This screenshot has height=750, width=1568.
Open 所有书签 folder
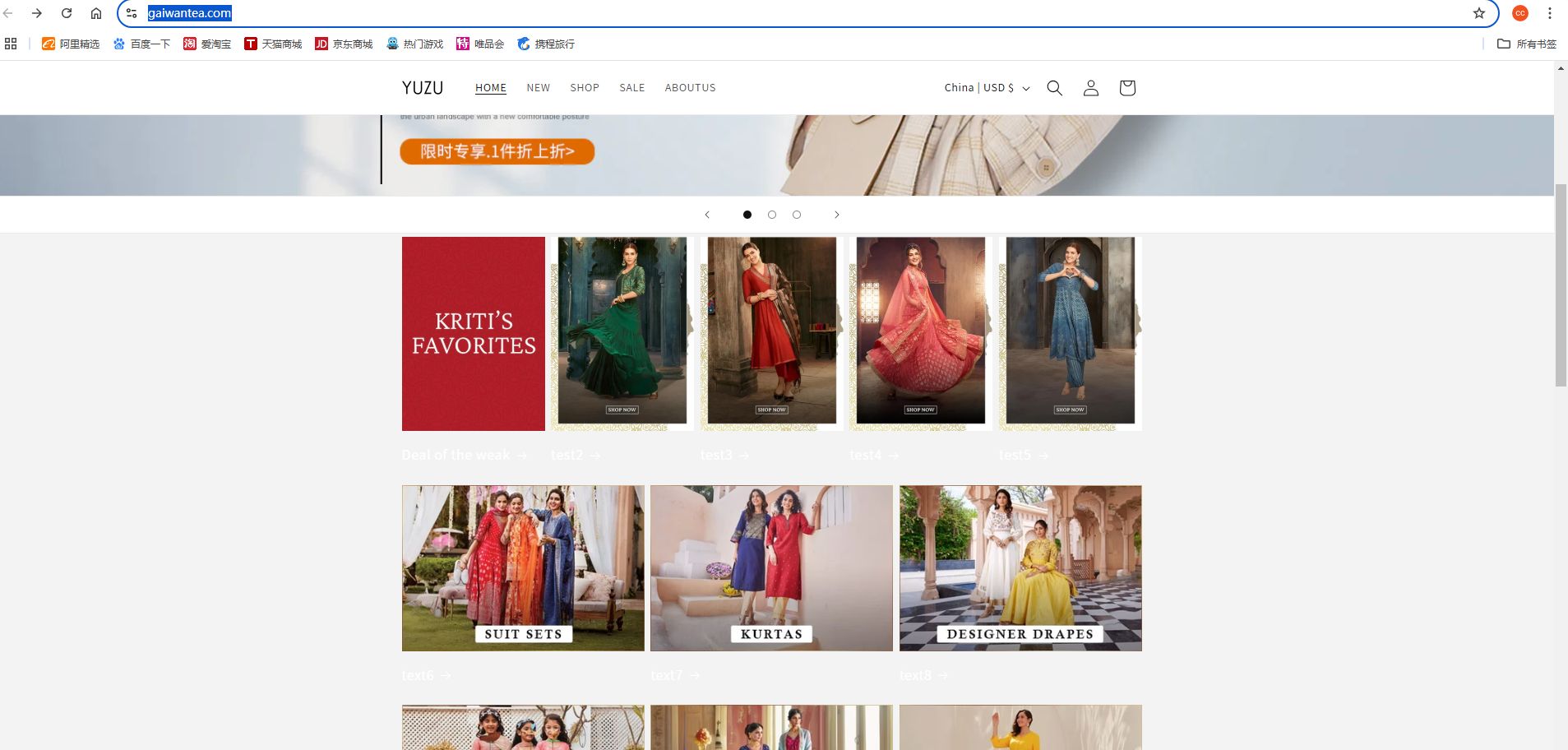[1527, 44]
